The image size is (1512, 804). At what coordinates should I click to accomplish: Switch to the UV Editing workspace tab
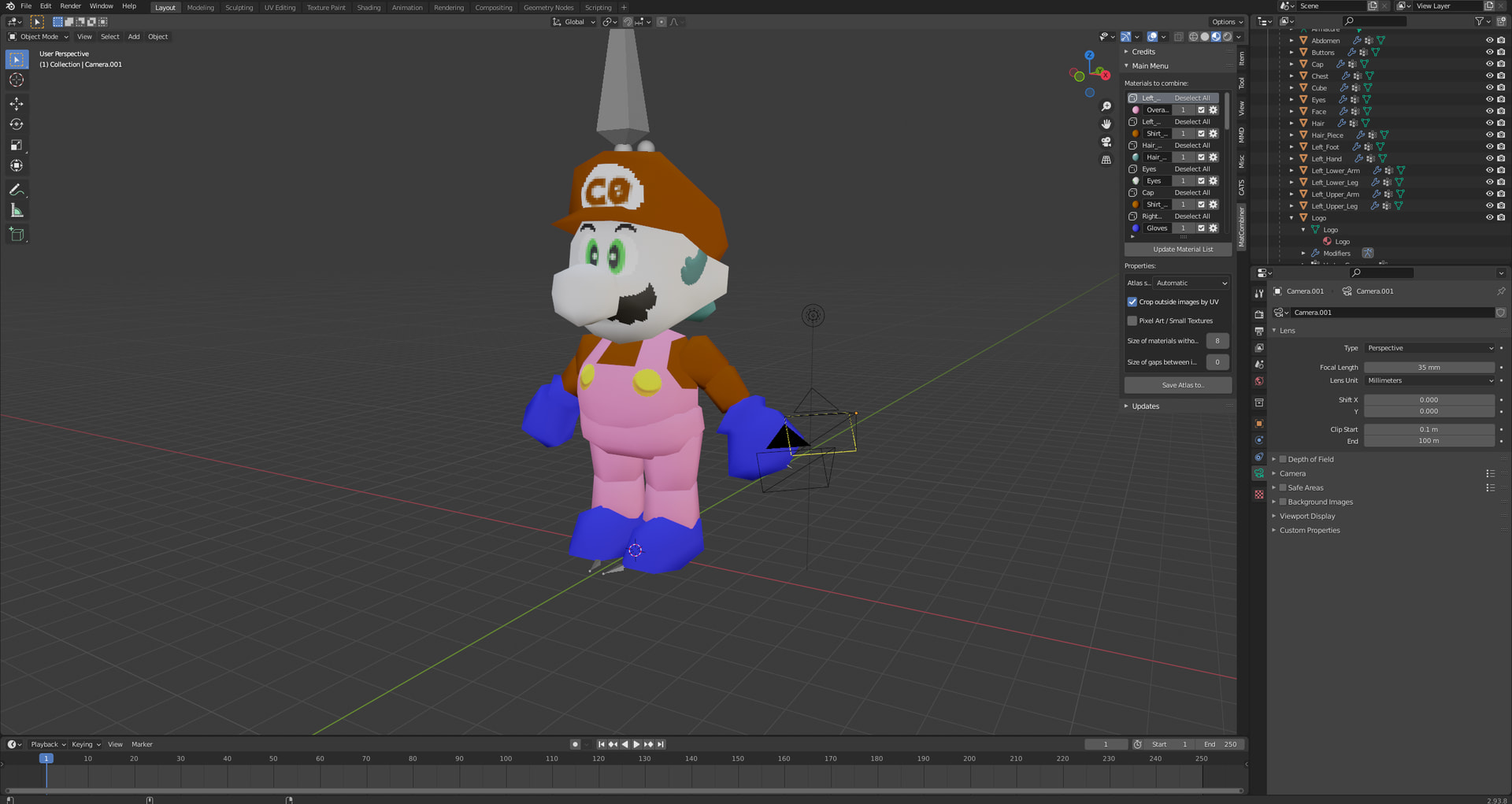(280, 8)
